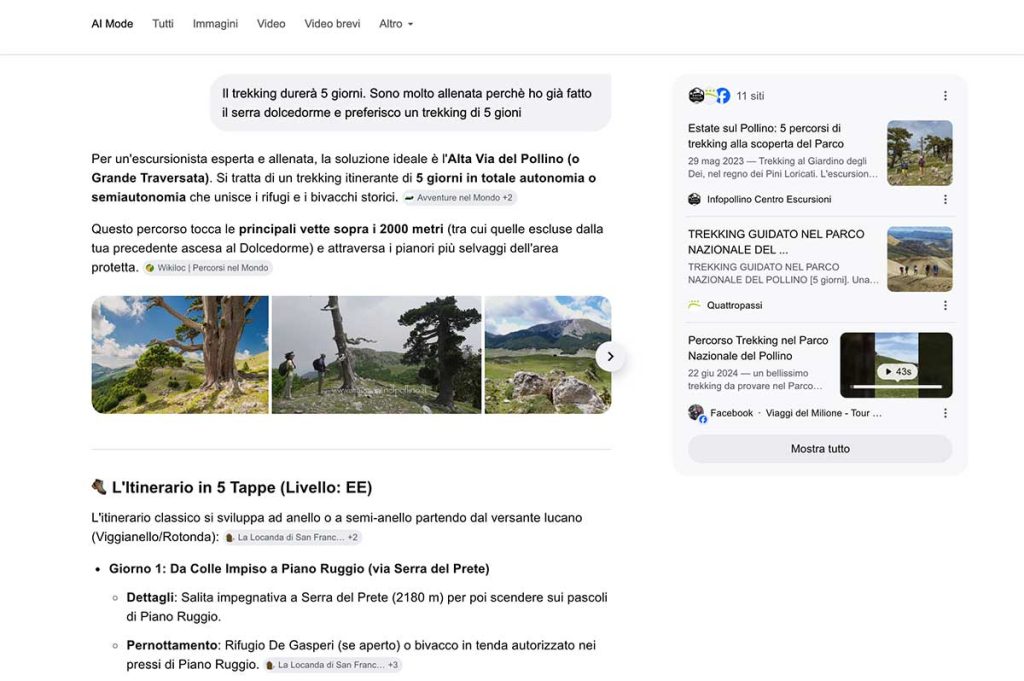
Task: Open the Trekking guidato thumbnail image
Action: 920,259
